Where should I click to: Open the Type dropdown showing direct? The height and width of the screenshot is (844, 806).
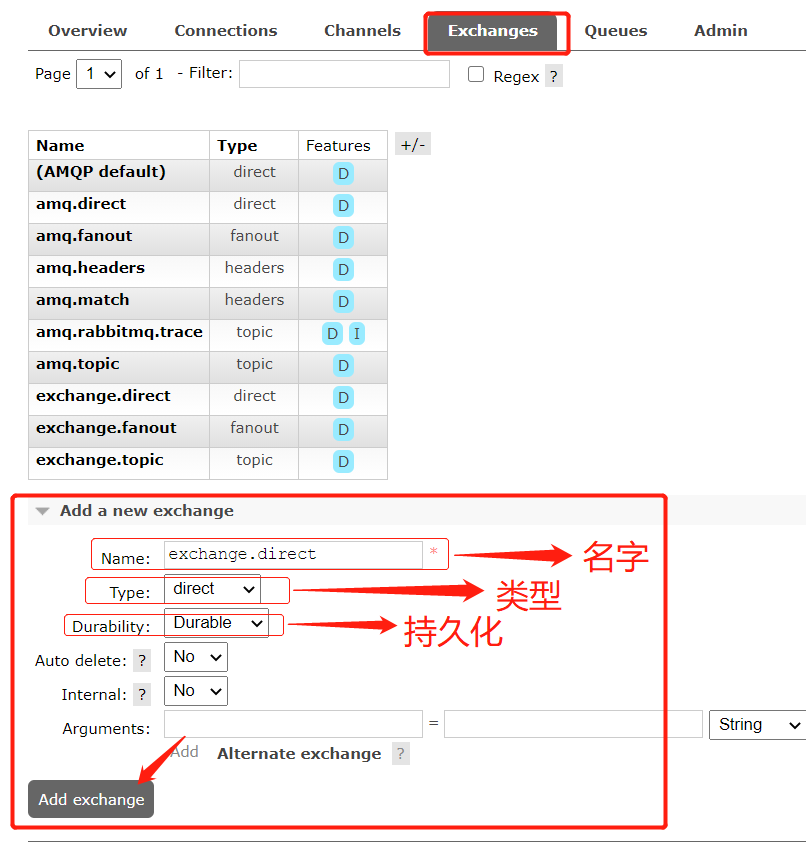[212, 589]
